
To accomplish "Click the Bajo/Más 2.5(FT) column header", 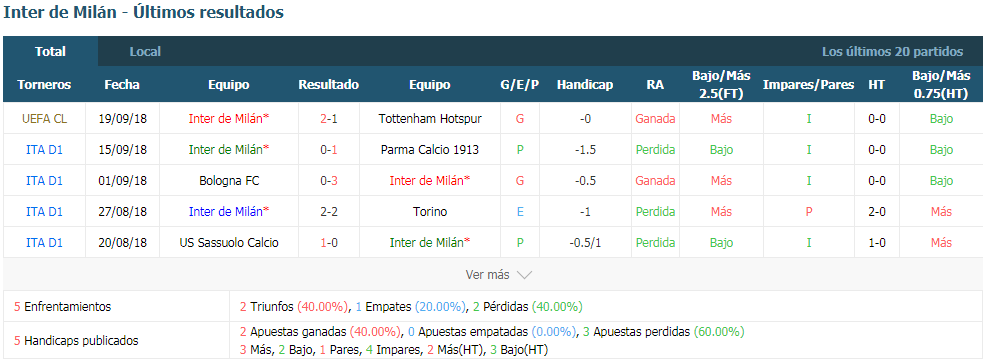I will pos(721,85).
